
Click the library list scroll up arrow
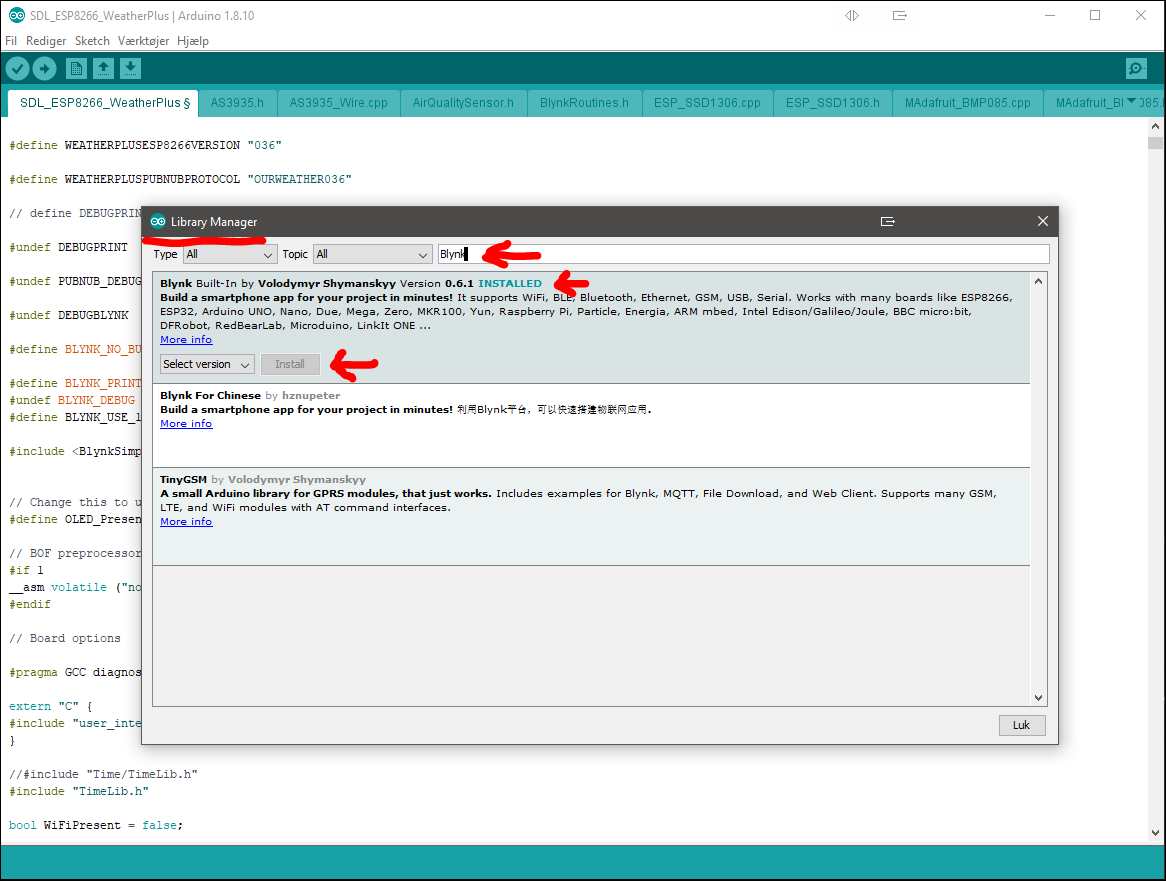click(1038, 281)
